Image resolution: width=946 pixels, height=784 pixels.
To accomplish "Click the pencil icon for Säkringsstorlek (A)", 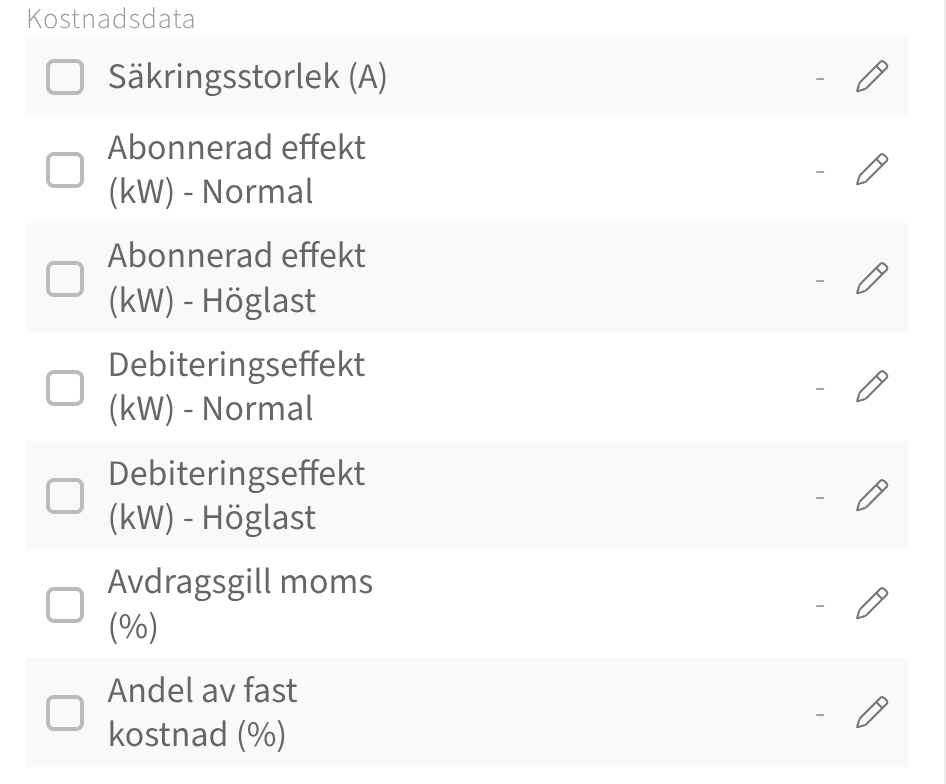I will [872, 76].
